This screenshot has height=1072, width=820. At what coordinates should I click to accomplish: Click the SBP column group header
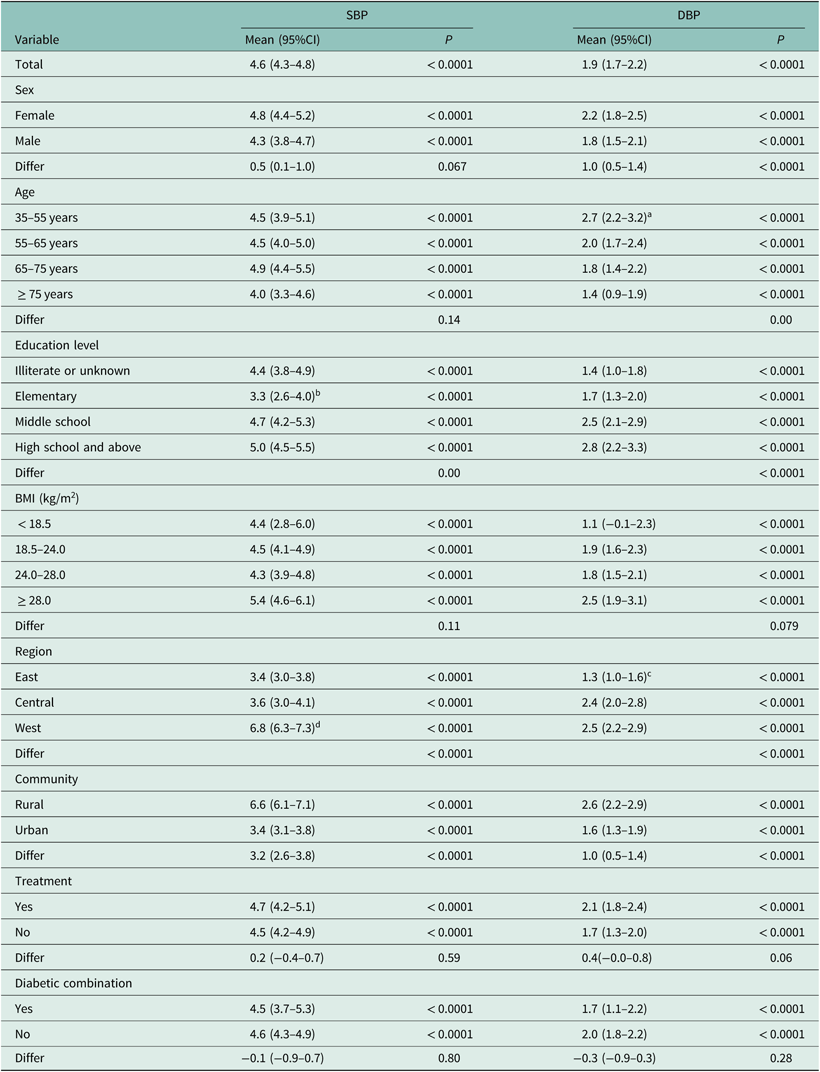coord(357,15)
